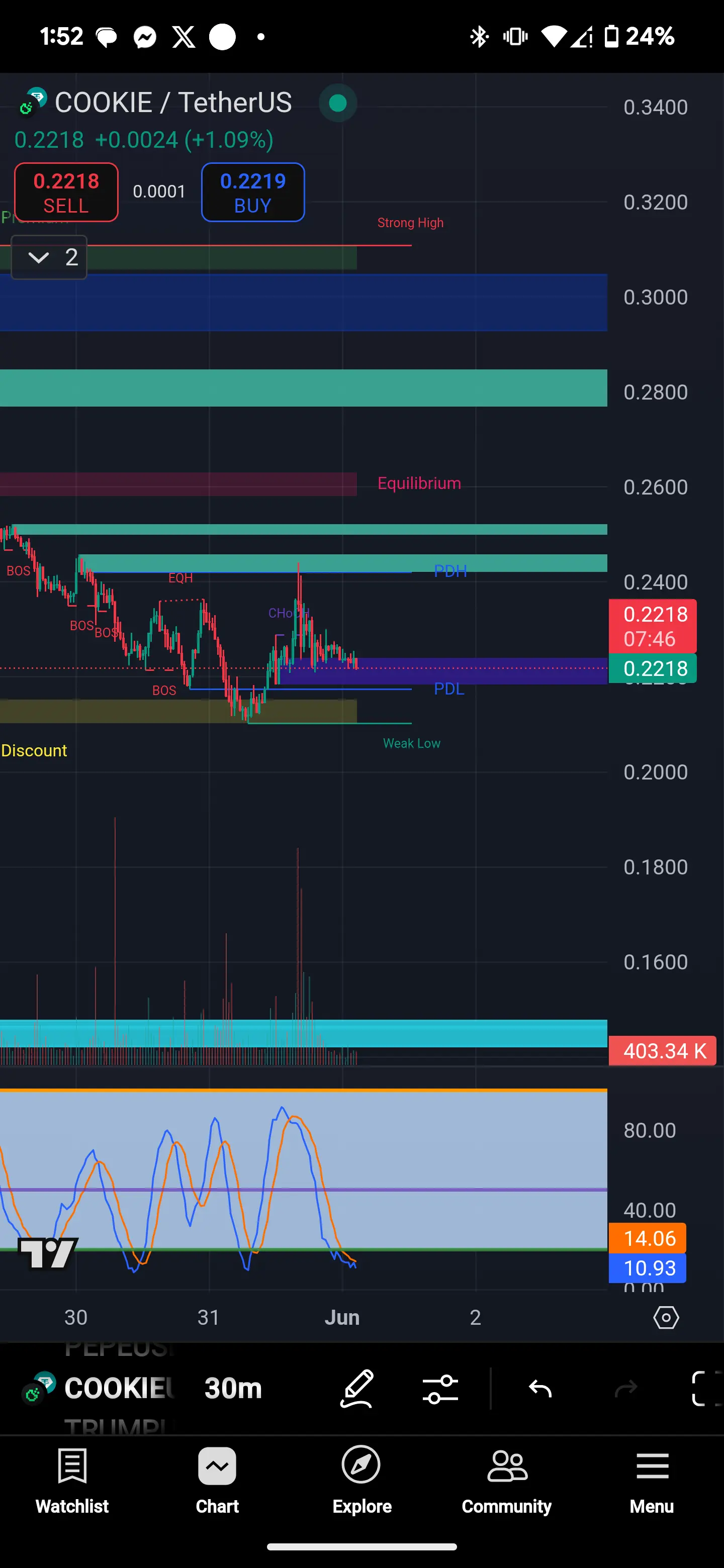Enter fullscreen chart mode
Screen dimensions: 724x1568
click(707, 1389)
